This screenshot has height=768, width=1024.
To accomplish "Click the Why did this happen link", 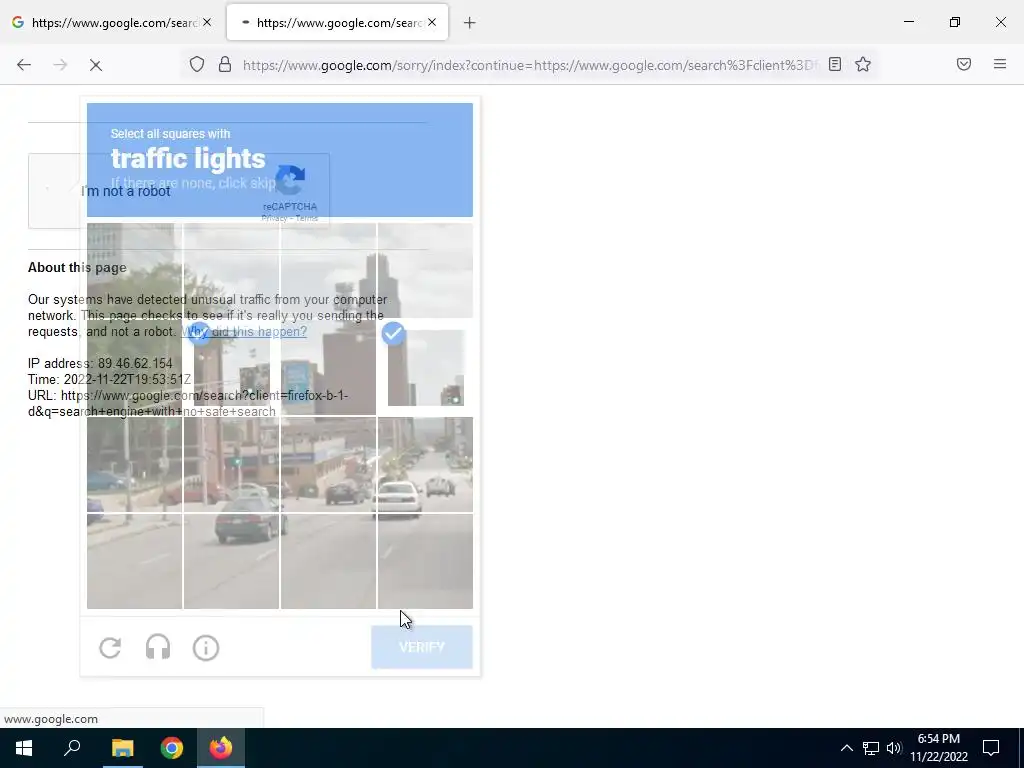I will 244,331.
